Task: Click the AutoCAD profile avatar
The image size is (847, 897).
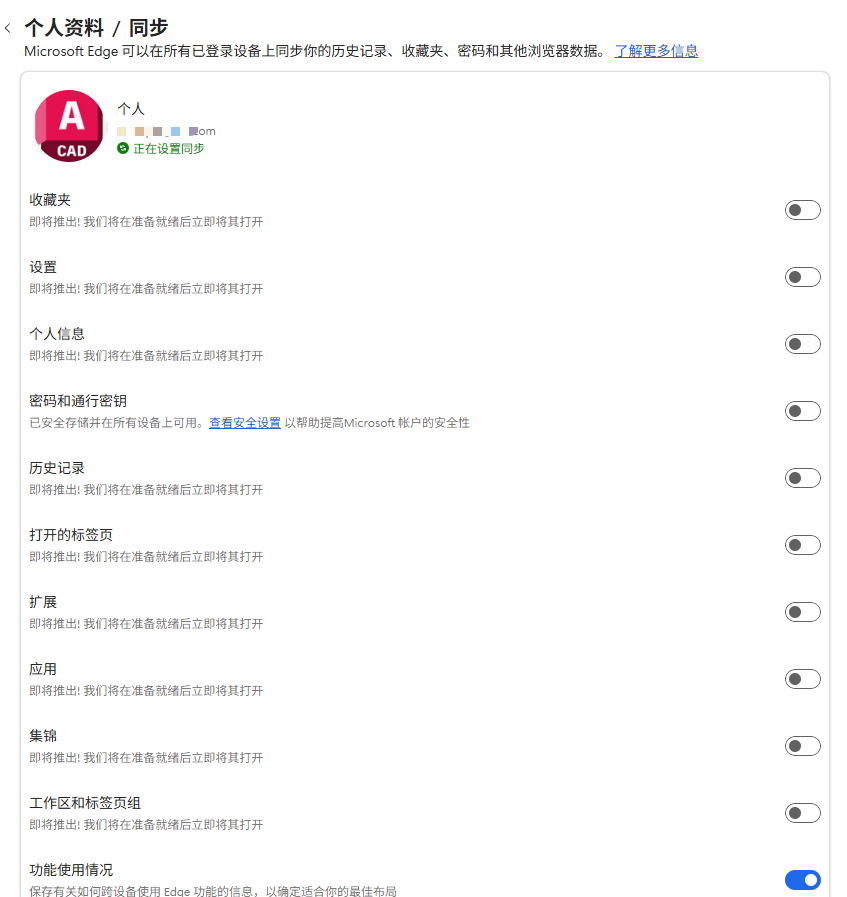Action: (x=68, y=126)
